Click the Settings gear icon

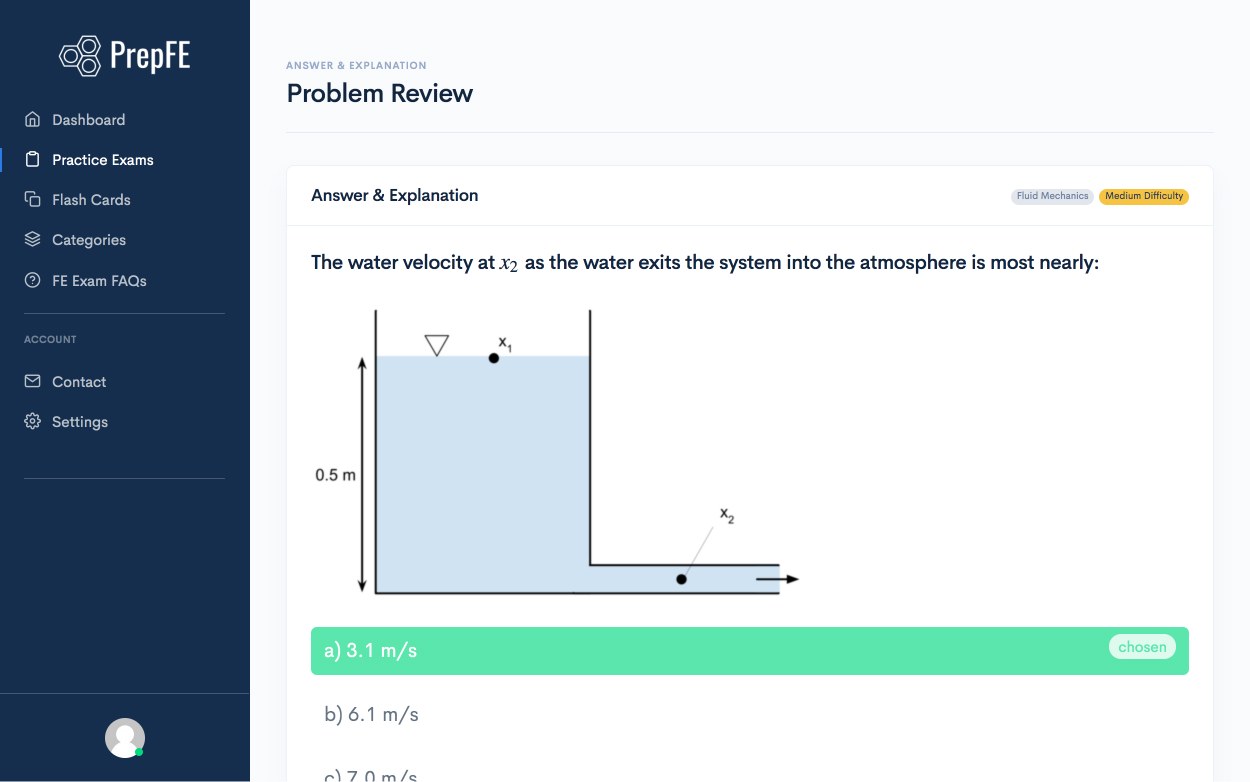pyautogui.click(x=33, y=422)
